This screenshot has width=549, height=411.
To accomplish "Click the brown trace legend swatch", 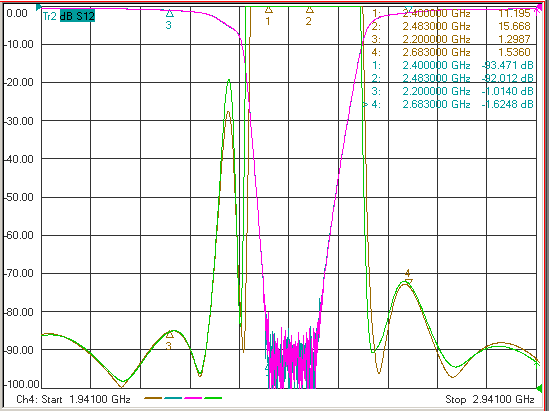I will [153, 398].
